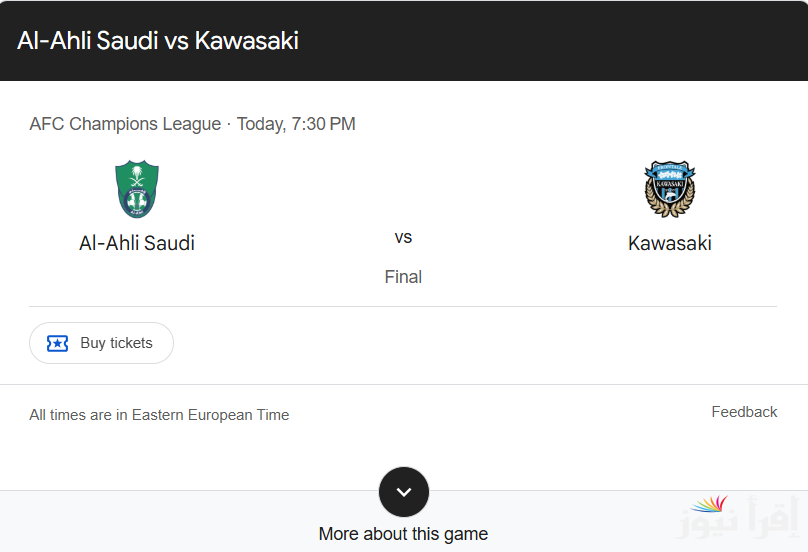The image size is (808, 552).
Task: Open More about this game
Action: (x=403, y=534)
